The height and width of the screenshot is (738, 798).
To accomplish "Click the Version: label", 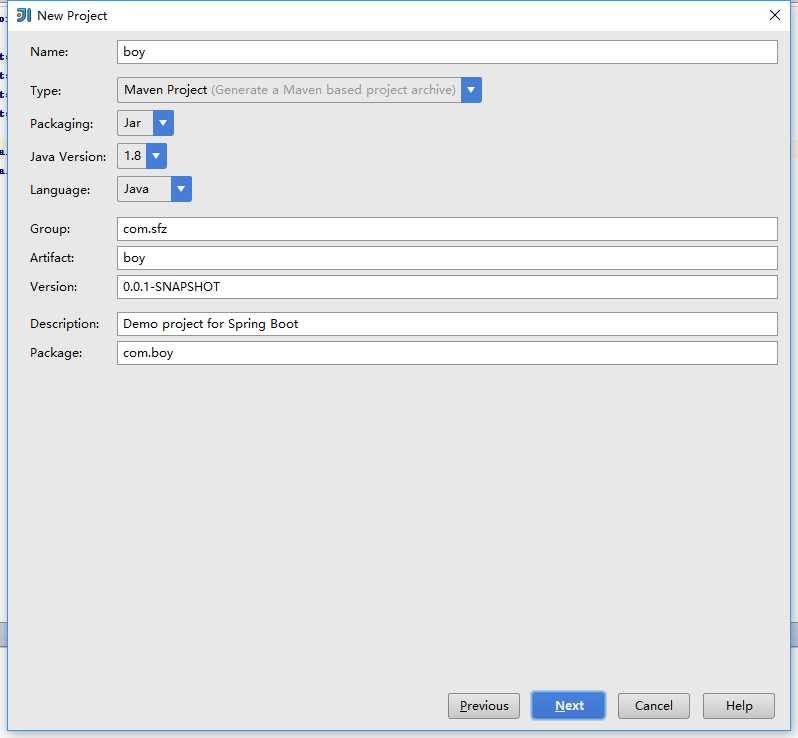I will (53, 287).
